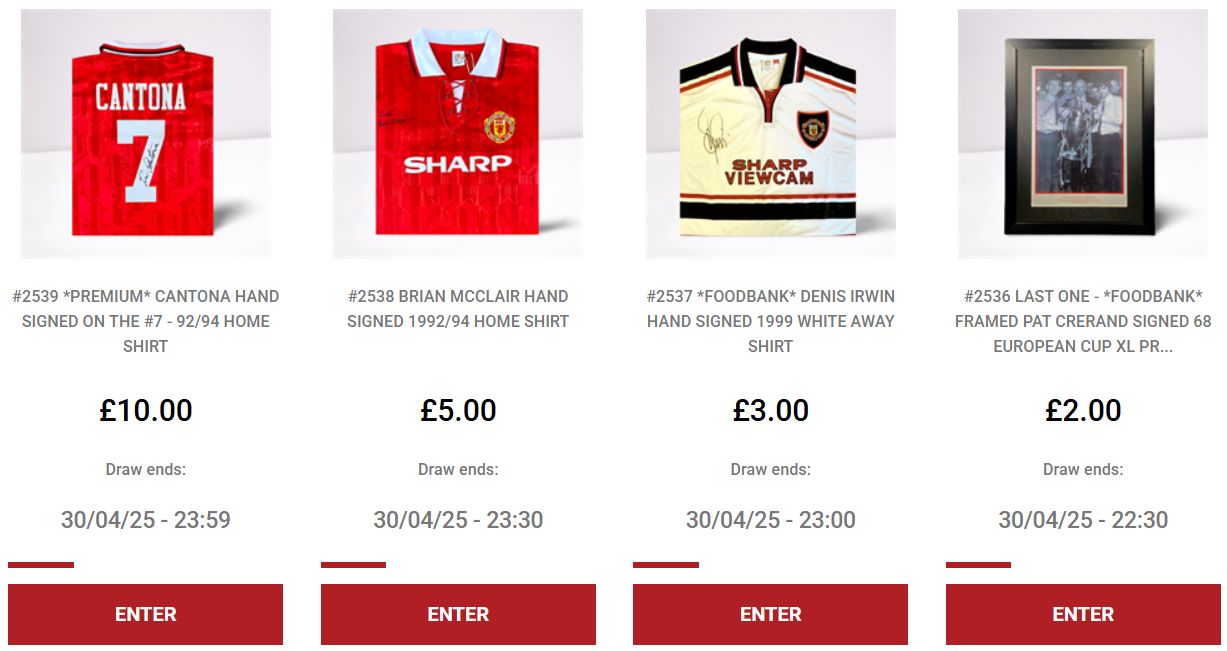Open the #2536 Last One Pat Crerand title link
This screenshot has width=1227, height=651.
point(1083,321)
